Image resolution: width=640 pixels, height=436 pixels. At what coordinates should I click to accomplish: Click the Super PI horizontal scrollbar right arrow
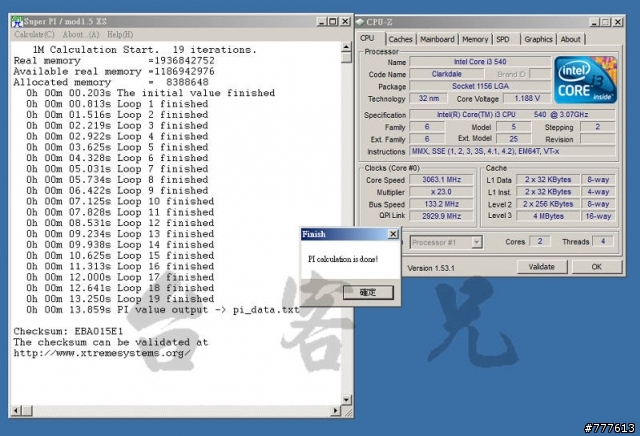coord(336,410)
